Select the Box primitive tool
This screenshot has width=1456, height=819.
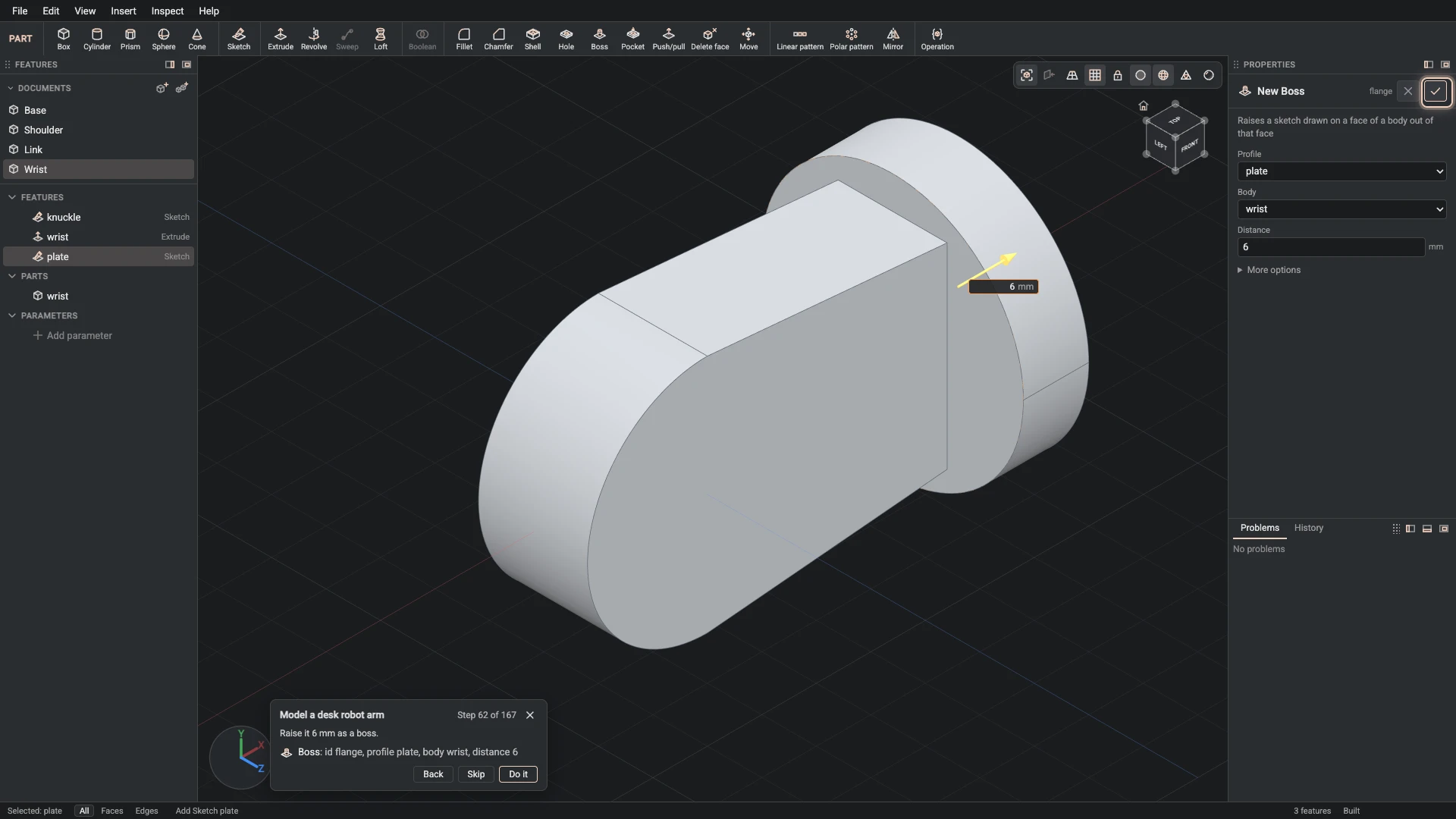pyautogui.click(x=64, y=39)
